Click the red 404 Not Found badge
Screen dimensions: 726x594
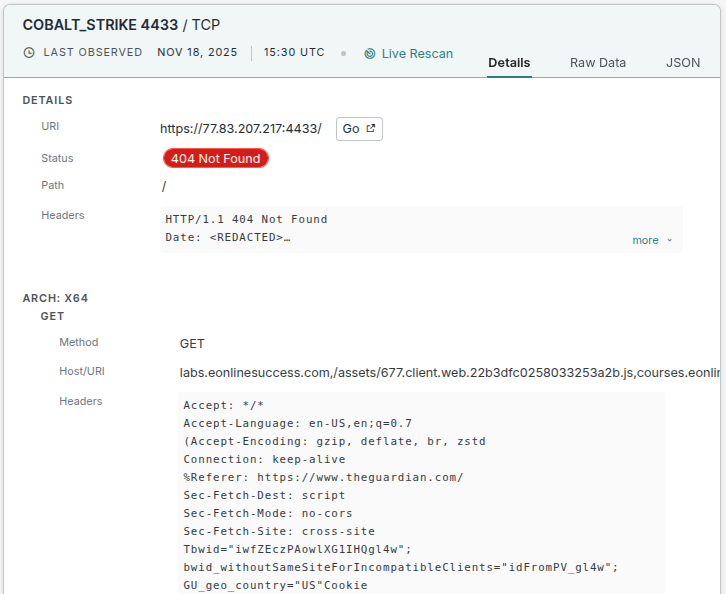[x=215, y=158]
